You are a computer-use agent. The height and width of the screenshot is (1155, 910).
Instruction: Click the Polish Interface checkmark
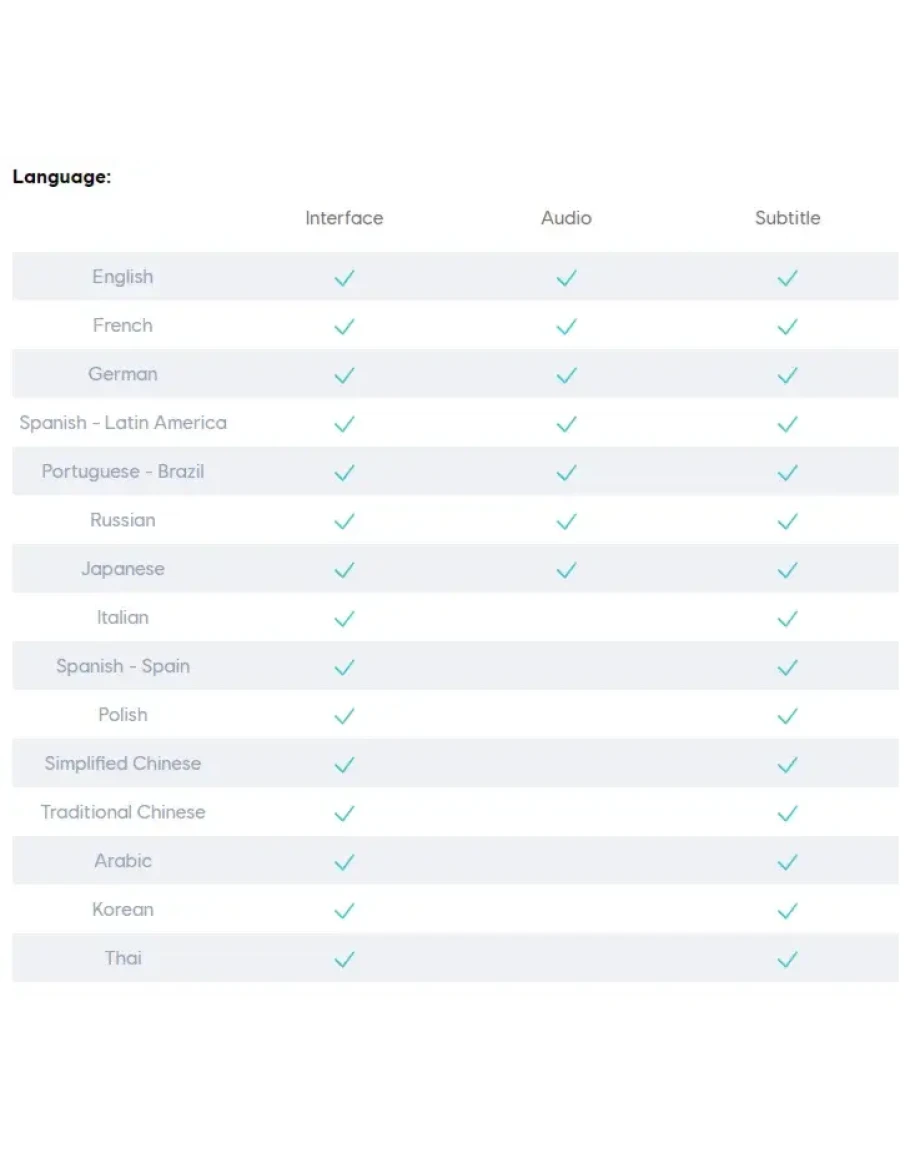coord(344,716)
